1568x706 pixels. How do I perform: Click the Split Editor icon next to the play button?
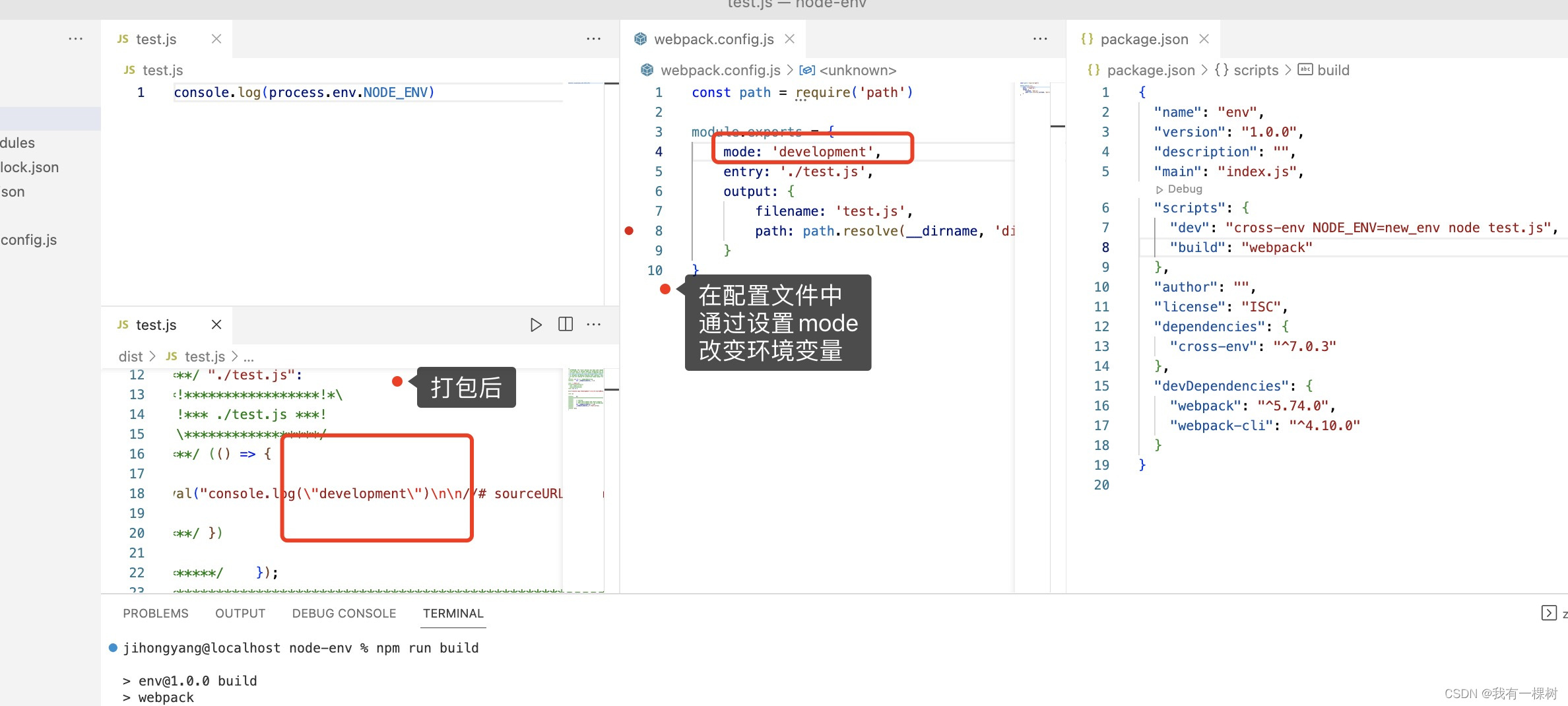click(x=565, y=324)
